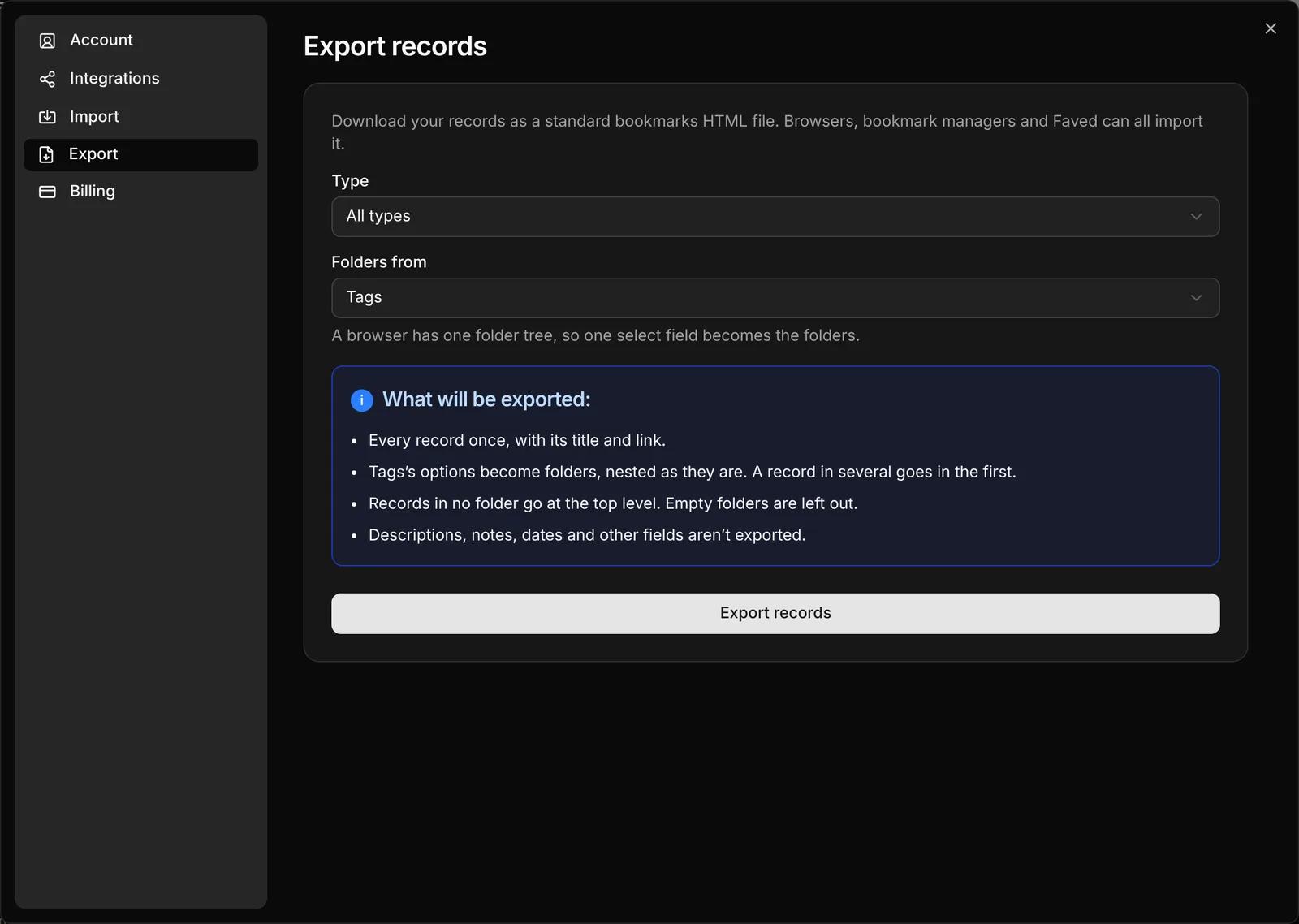
Task: Click the Export records button
Action: click(x=775, y=614)
